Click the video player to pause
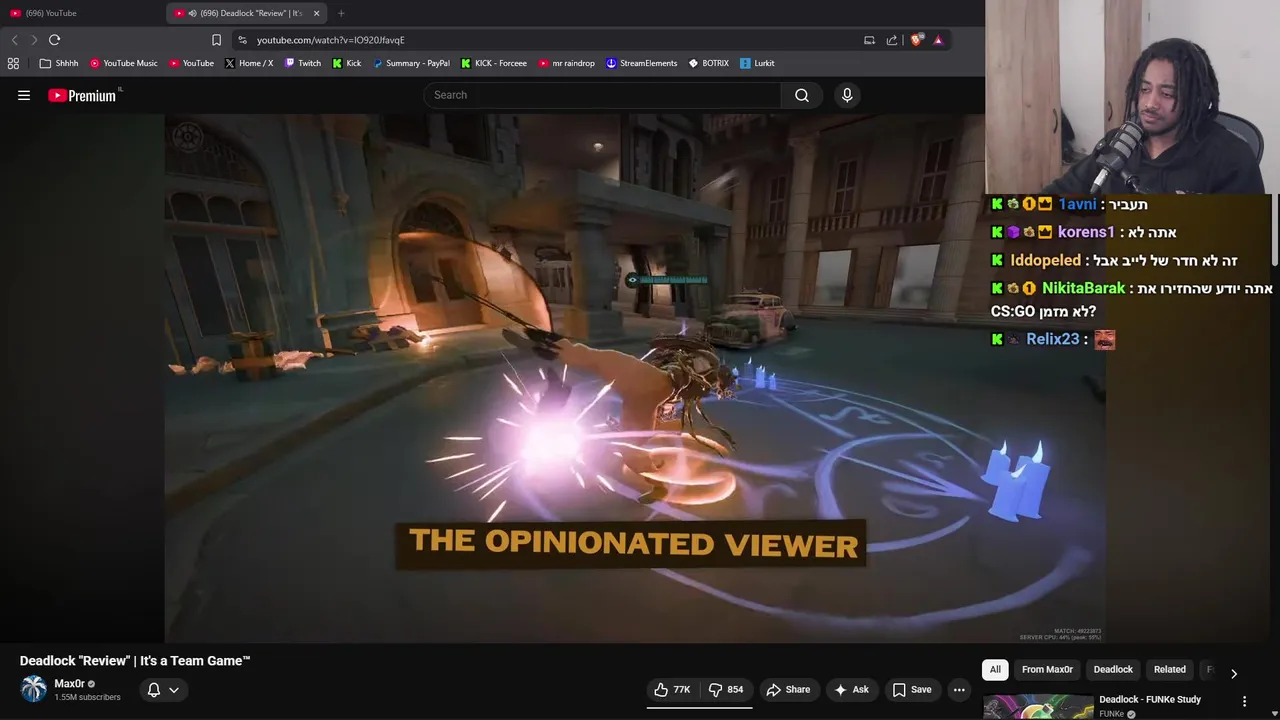Viewport: 1280px width, 720px height. (x=635, y=378)
